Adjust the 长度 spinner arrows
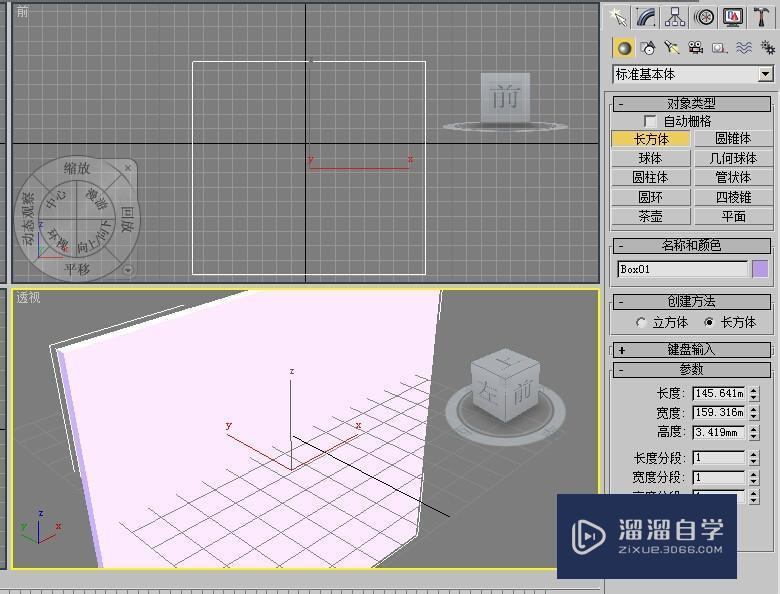780x594 pixels. 754,394
